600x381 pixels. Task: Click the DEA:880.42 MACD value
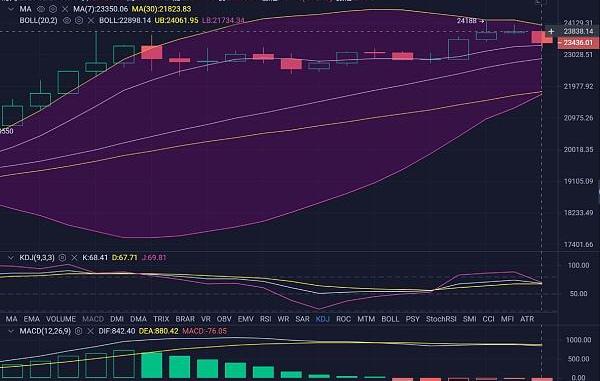tap(158, 331)
